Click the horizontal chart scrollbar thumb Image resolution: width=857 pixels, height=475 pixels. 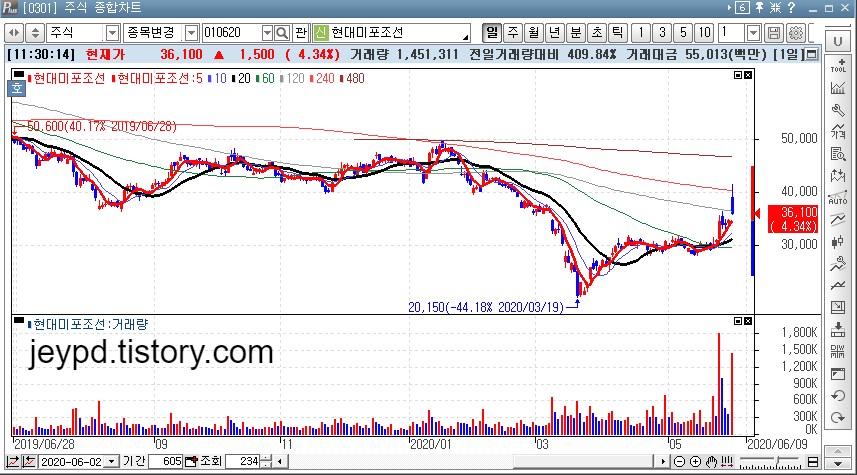pos(583,462)
